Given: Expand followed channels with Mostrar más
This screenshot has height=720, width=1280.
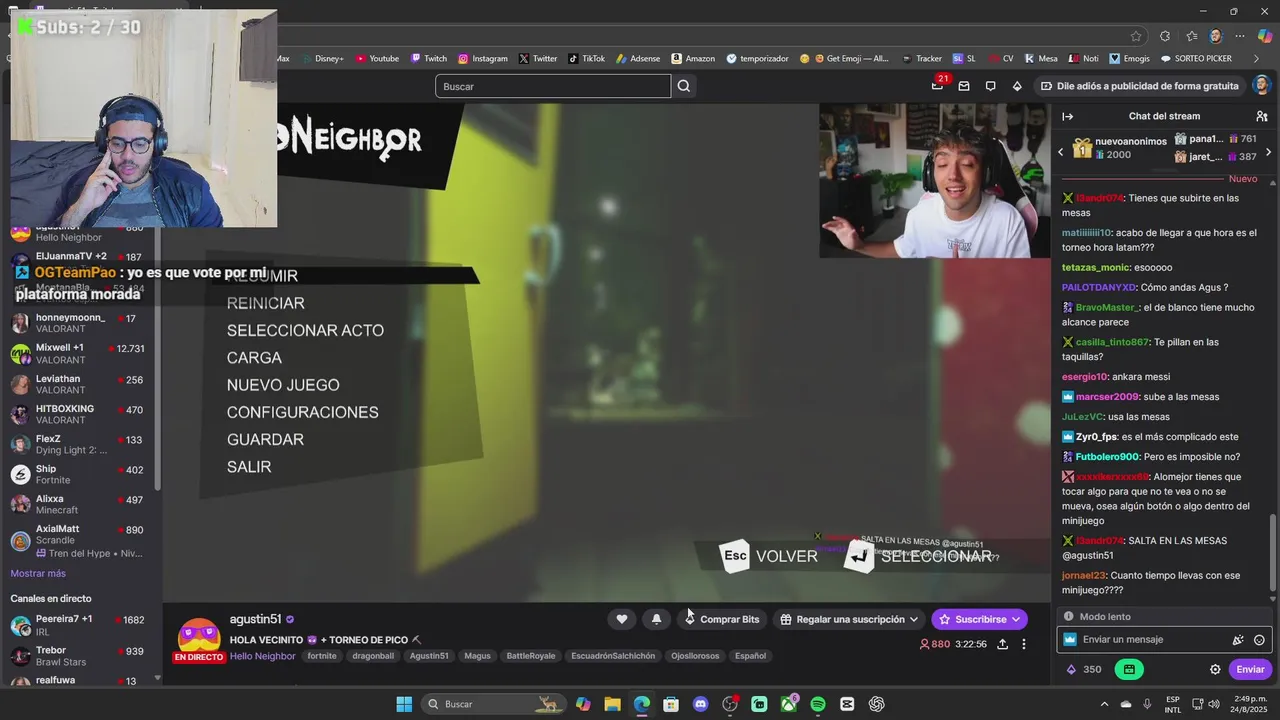Looking at the screenshot, I should 38,573.
